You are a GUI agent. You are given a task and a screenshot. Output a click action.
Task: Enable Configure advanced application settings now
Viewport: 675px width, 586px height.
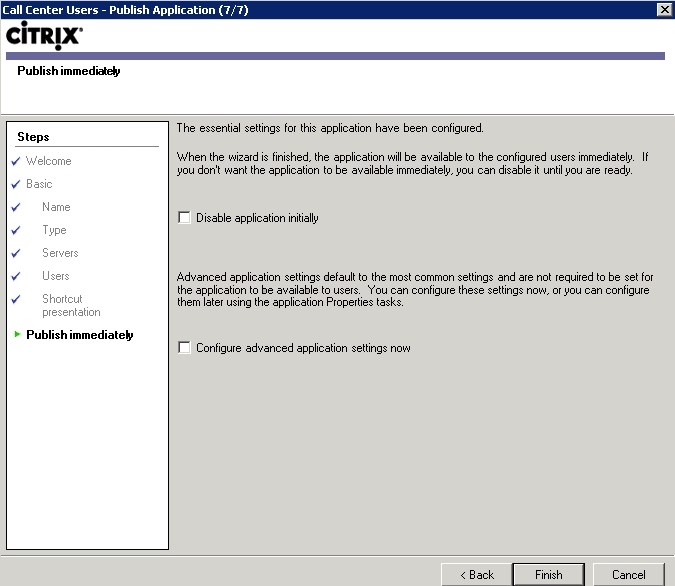[x=184, y=347]
